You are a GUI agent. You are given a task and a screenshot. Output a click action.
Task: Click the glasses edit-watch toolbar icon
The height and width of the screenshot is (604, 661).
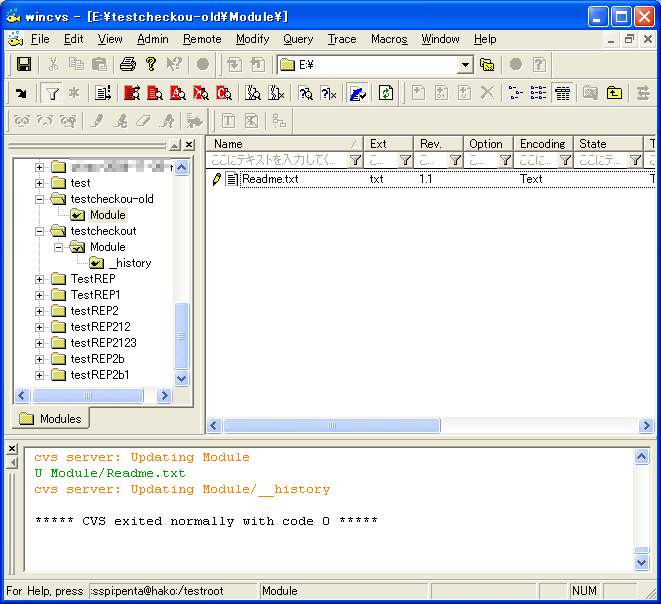pyautogui.click(x=22, y=121)
